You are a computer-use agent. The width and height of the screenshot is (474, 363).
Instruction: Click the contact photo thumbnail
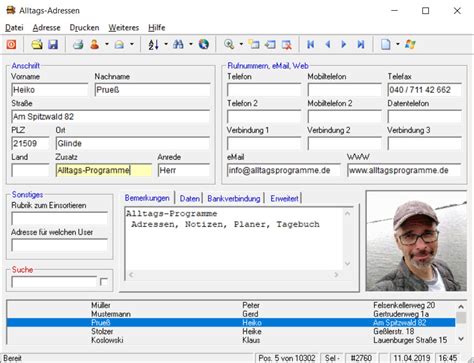[x=416, y=241]
